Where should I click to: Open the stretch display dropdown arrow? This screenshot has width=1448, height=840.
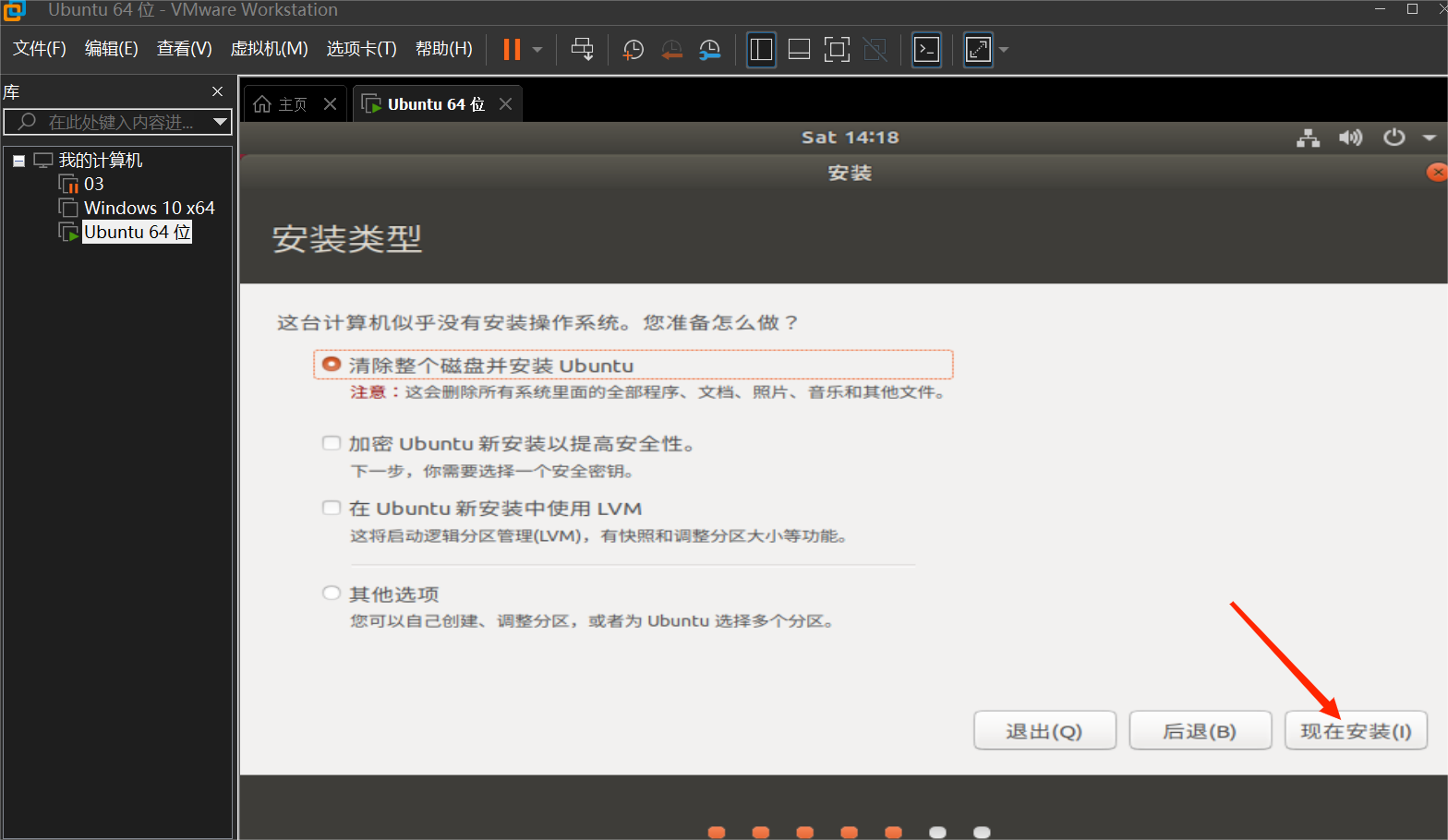pyautogui.click(x=1004, y=50)
